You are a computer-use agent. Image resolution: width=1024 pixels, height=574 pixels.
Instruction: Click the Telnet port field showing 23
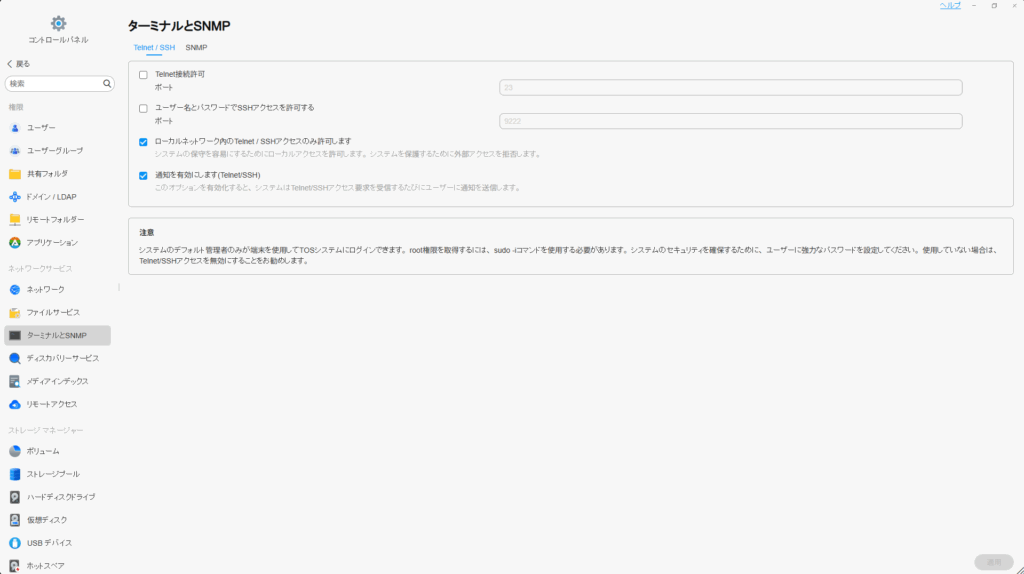[x=730, y=88]
